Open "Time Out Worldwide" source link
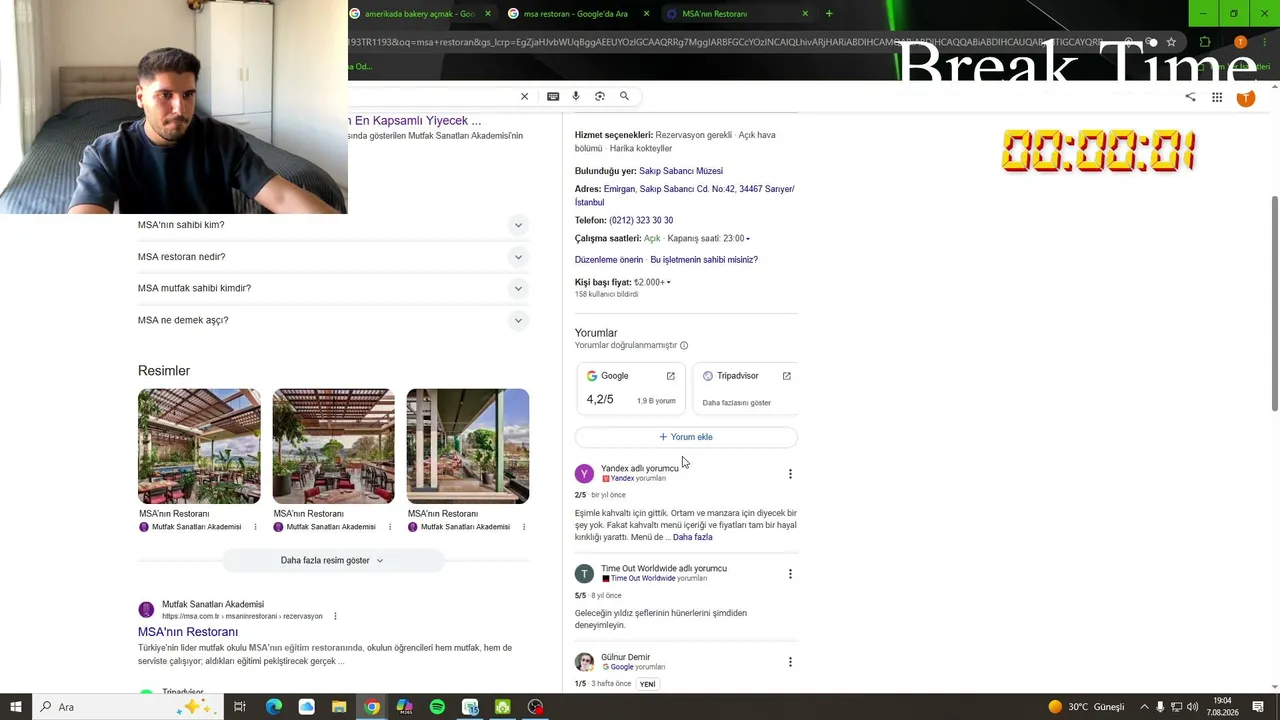The height and width of the screenshot is (720, 1280). (643, 578)
